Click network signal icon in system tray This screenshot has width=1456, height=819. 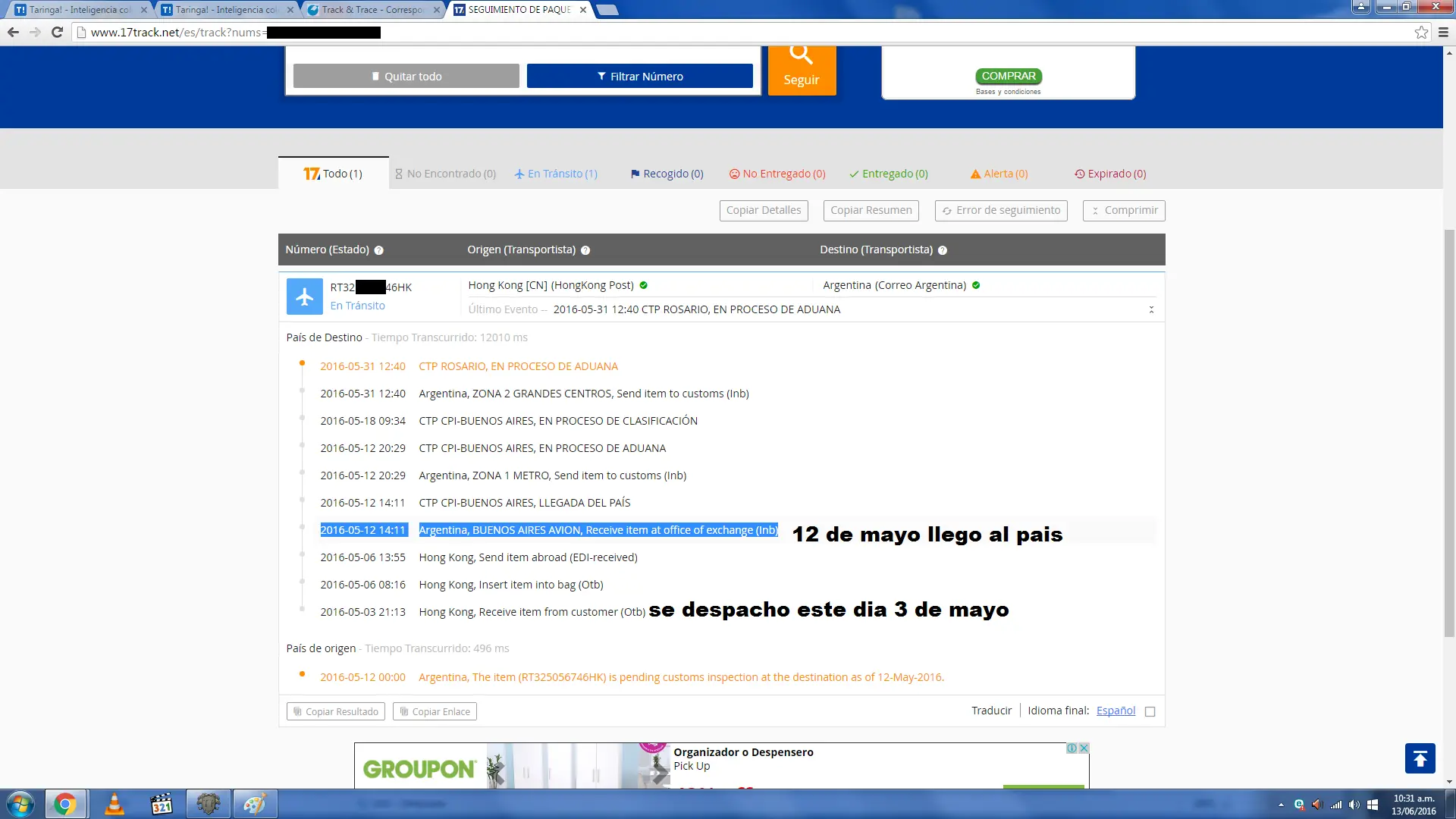pyautogui.click(x=1335, y=805)
